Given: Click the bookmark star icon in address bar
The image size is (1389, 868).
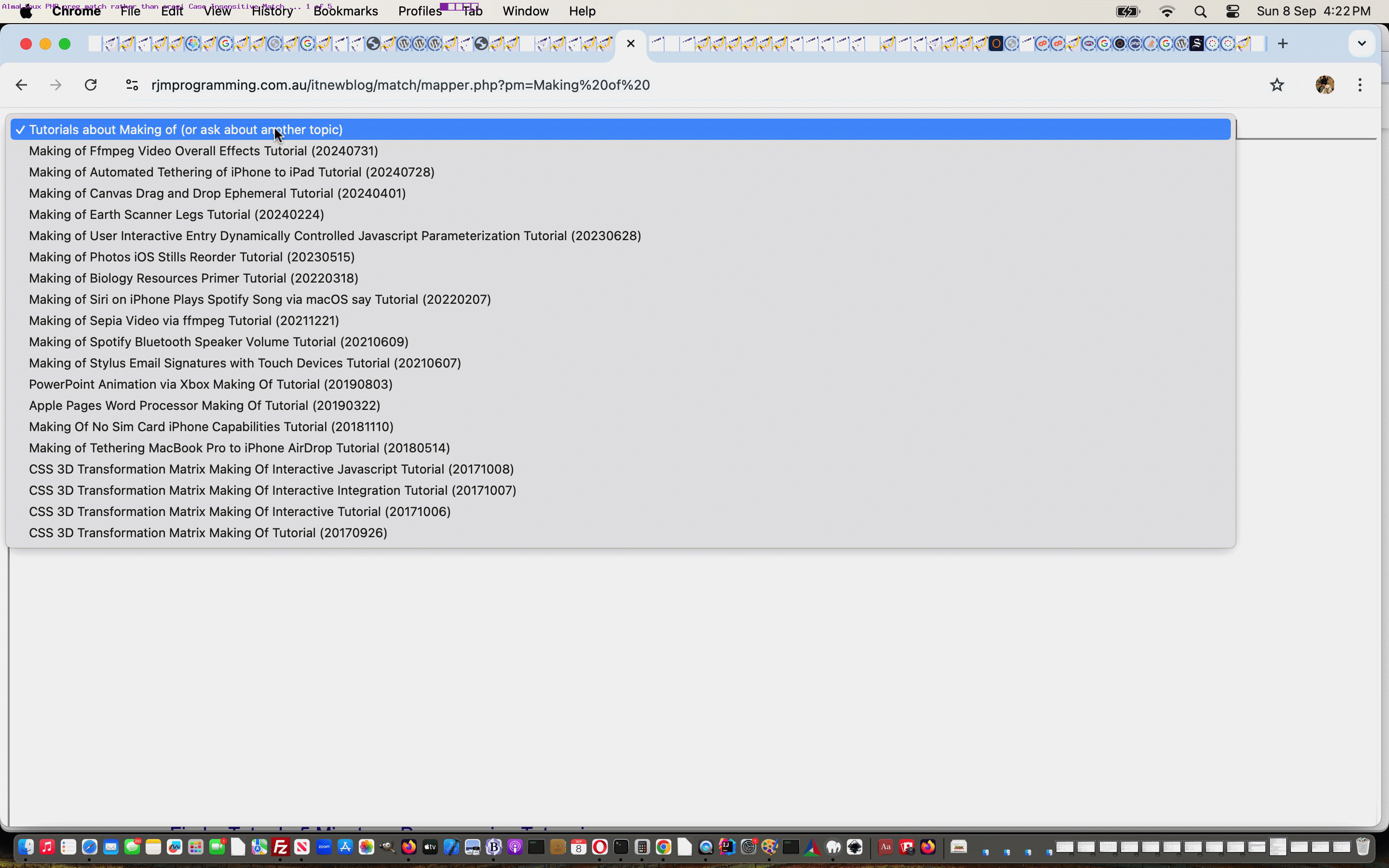Looking at the screenshot, I should (1277, 85).
